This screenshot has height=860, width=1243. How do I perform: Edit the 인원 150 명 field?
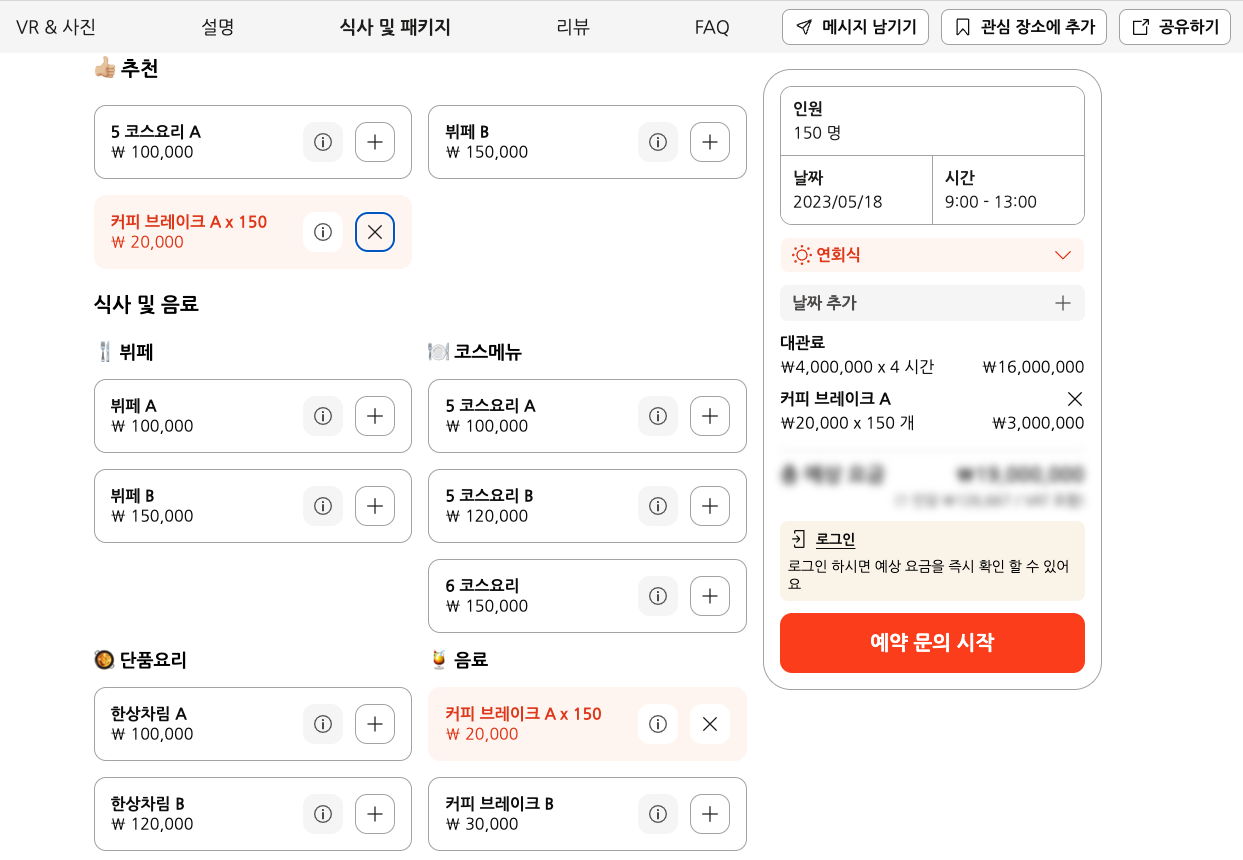coord(932,121)
